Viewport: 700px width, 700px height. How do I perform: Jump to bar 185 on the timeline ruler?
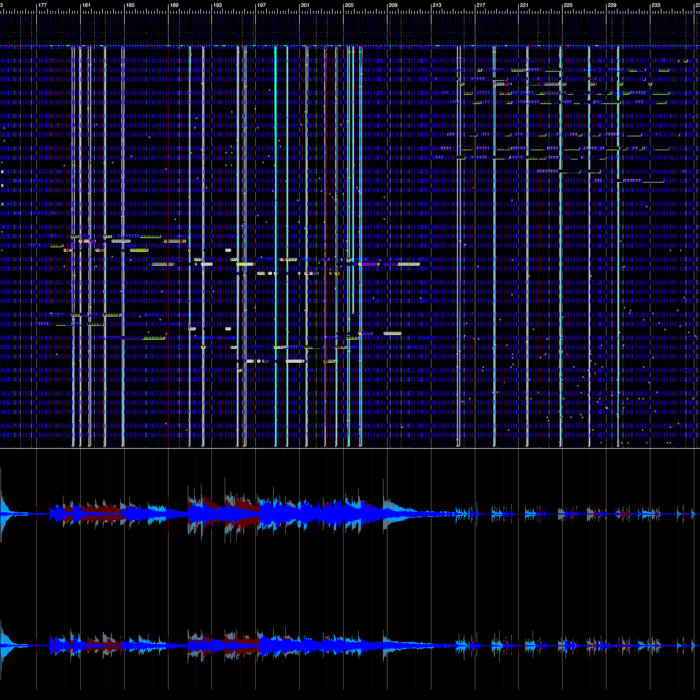pos(130,5)
